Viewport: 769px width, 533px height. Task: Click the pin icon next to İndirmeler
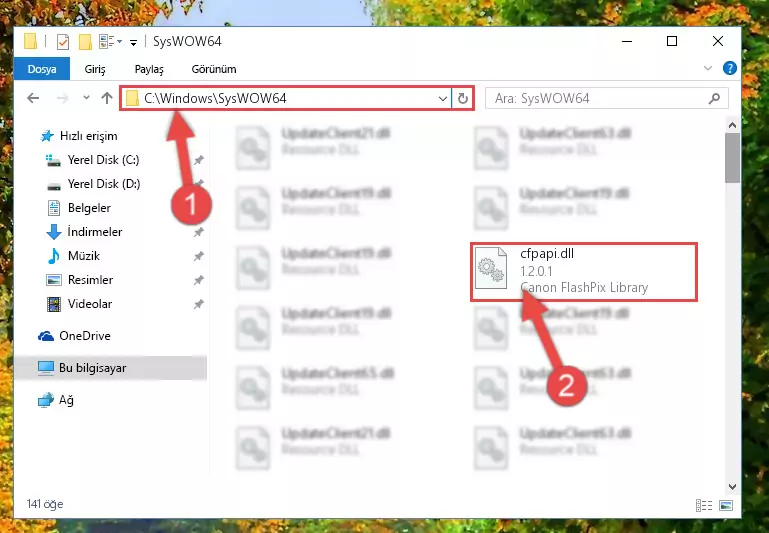(199, 232)
